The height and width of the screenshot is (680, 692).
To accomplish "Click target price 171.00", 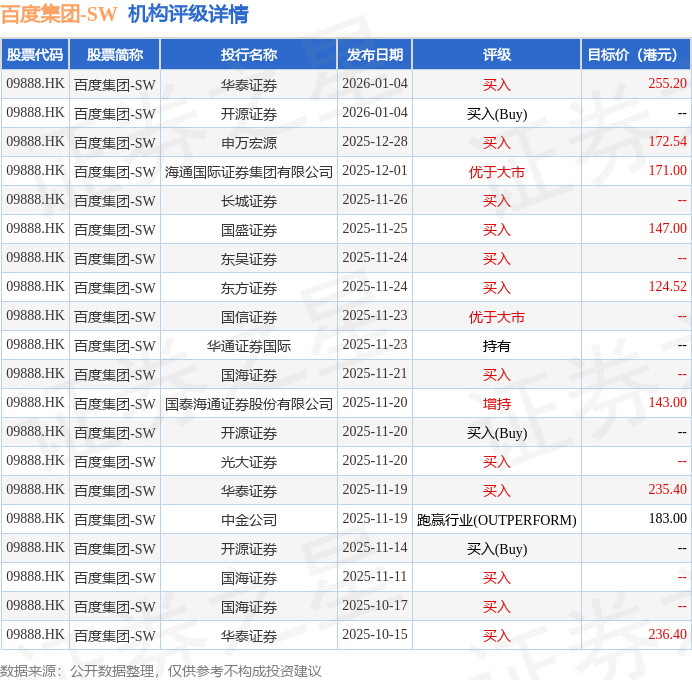I will coord(667,170).
